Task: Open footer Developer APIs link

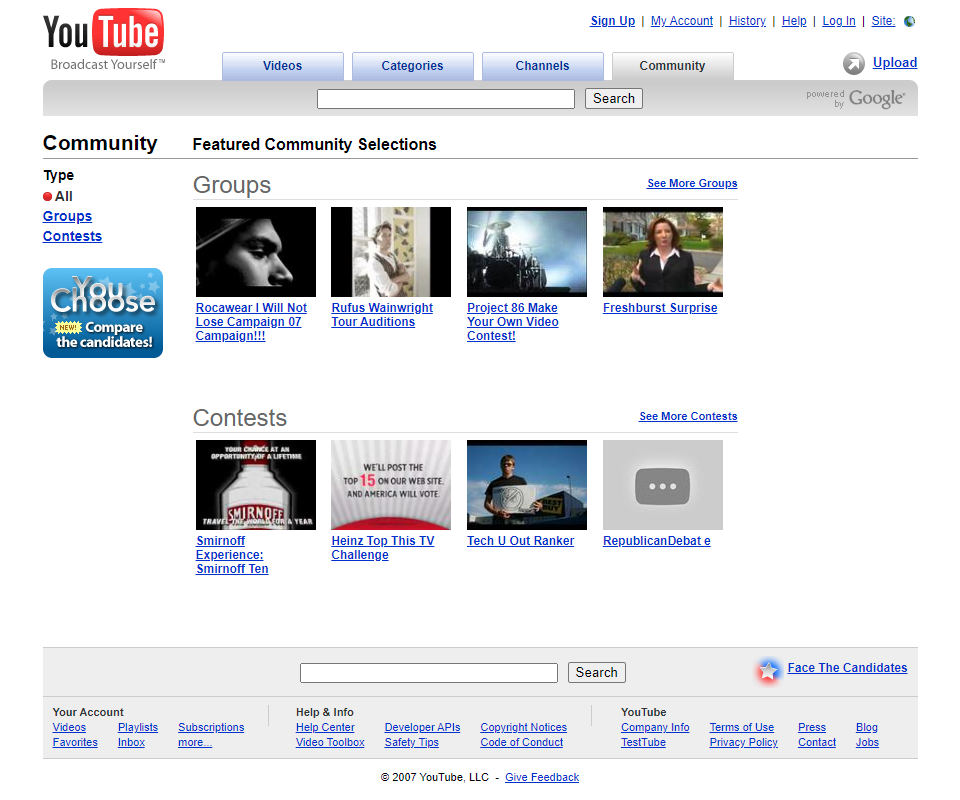Action: click(422, 727)
